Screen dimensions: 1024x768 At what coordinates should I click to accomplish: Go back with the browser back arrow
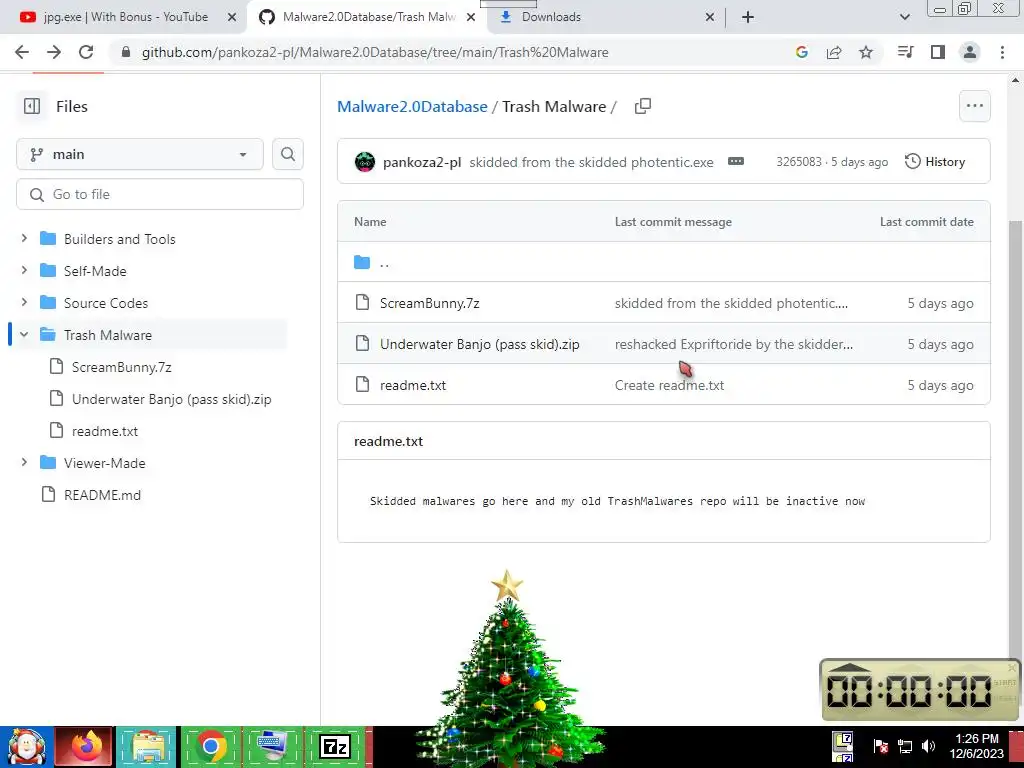click(x=22, y=52)
